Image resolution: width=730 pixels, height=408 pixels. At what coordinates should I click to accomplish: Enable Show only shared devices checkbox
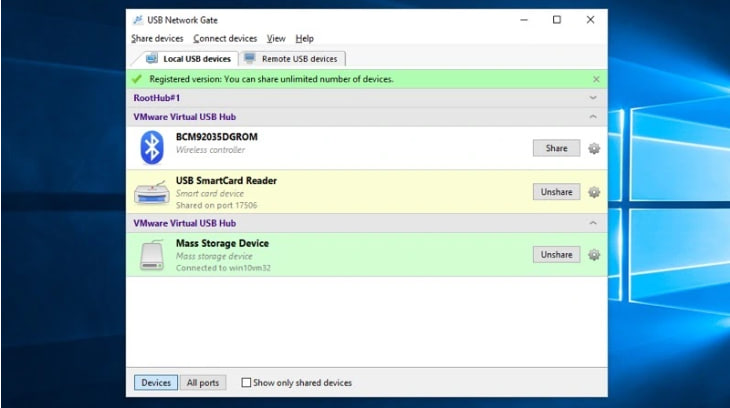click(246, 382)
